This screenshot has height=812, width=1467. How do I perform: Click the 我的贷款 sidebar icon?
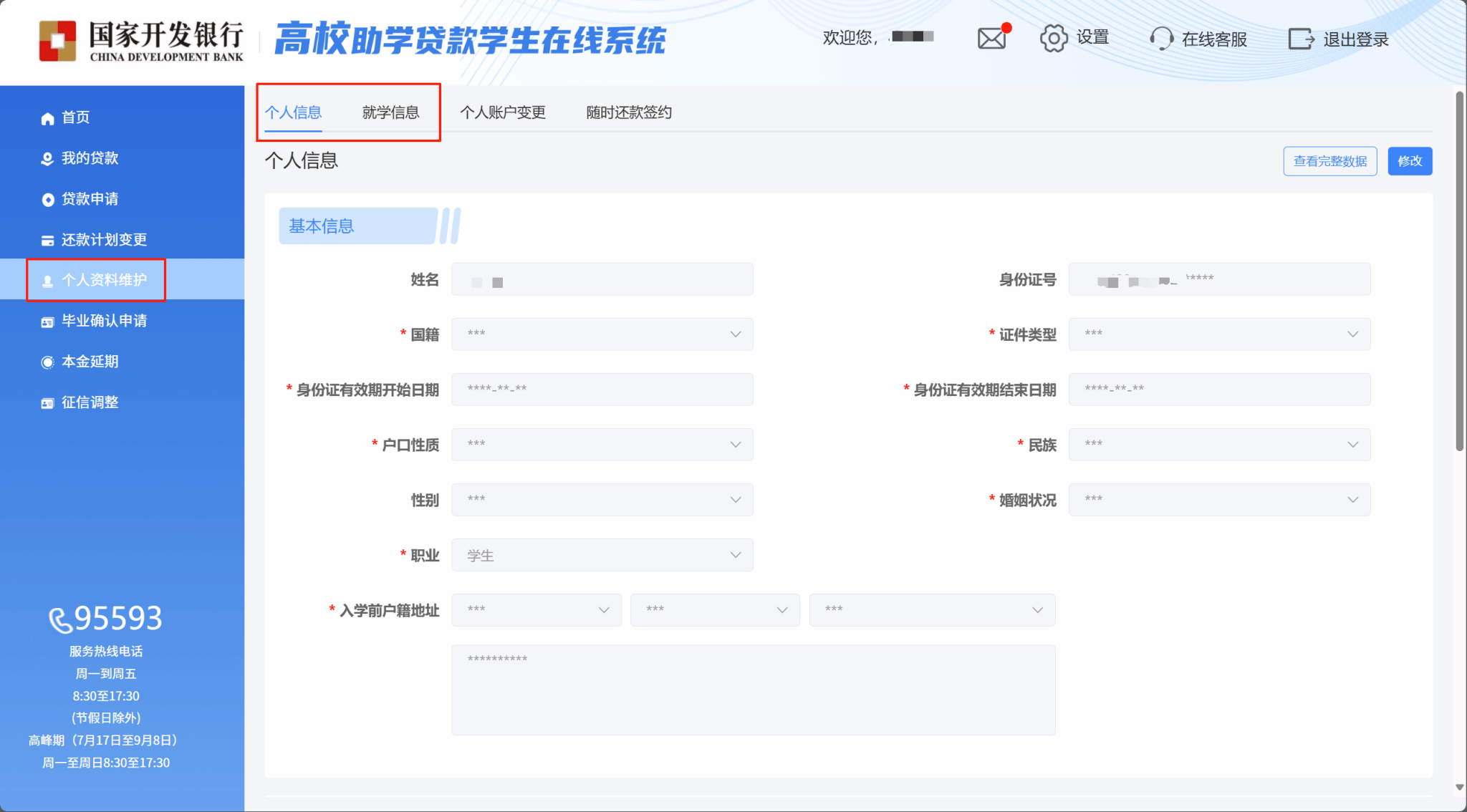[x=47, y=159]
